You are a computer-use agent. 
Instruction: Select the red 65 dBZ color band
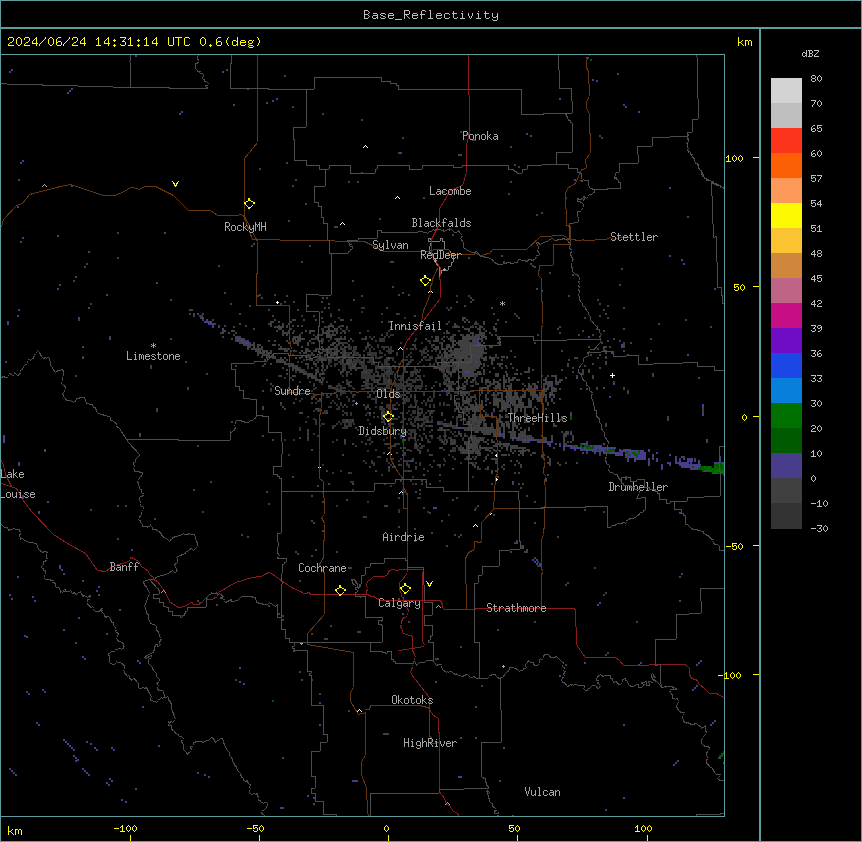[x=786, y=140]
